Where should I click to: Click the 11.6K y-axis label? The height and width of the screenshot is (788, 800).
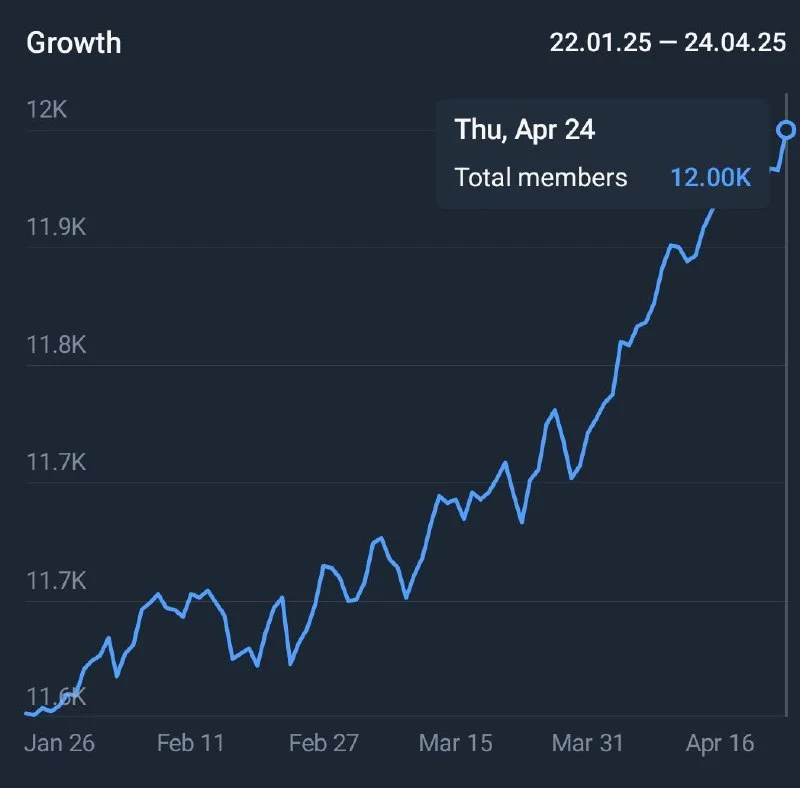[56, 697]
